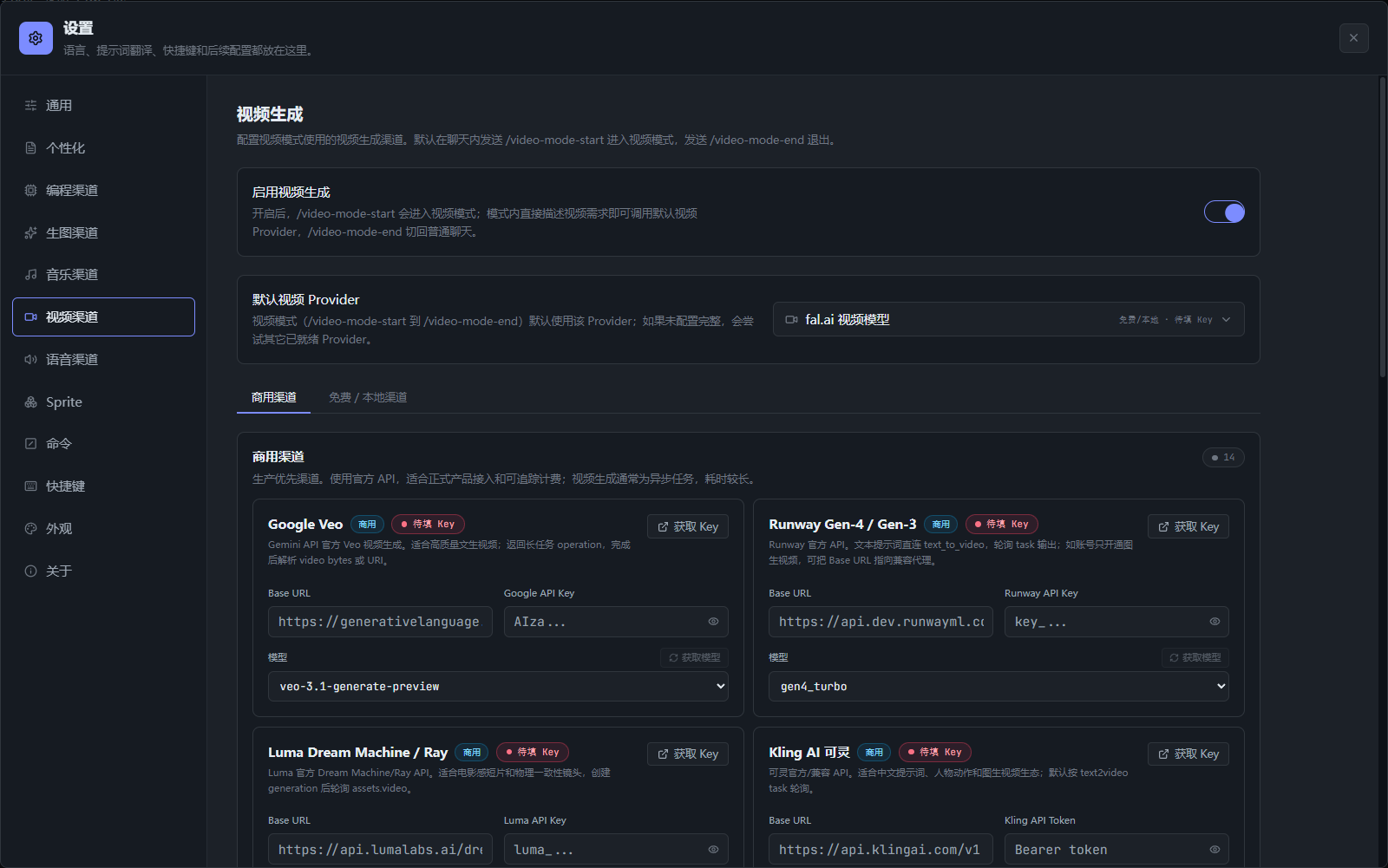Open the 默认视频 Provider dropdown
The height and width of the screenshot is (868, 1388).
(1008, 319)
